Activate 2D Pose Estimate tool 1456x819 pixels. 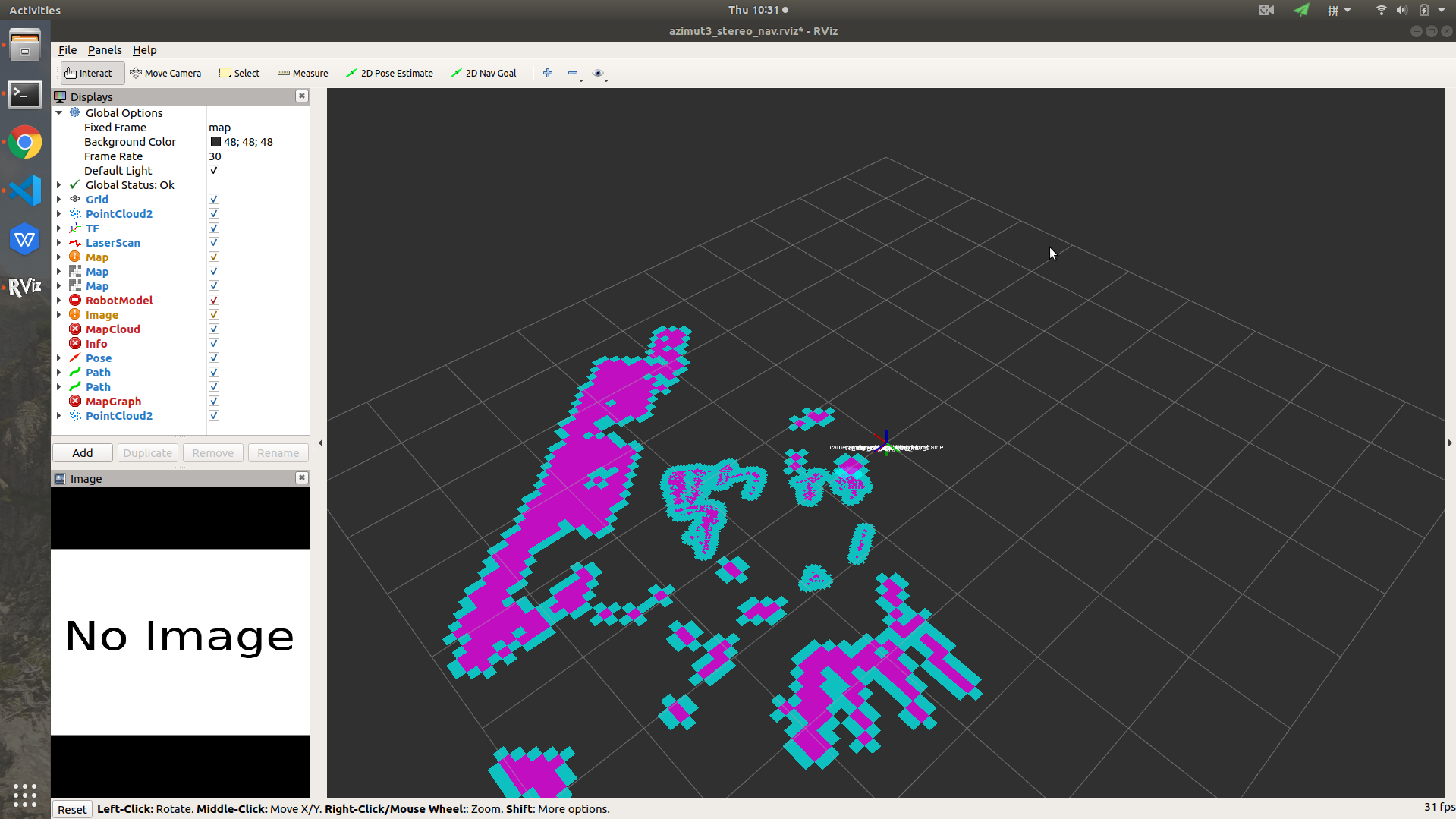coord(389,73)
